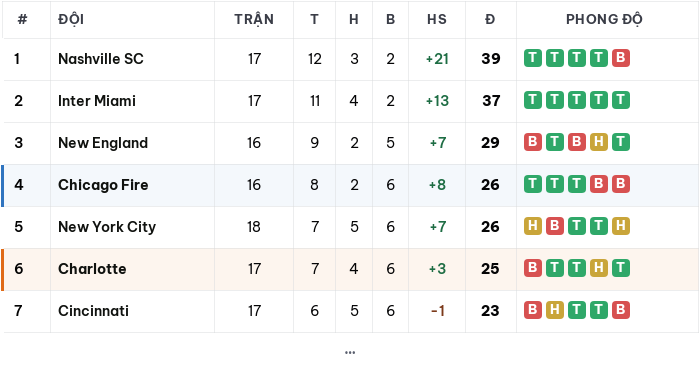Viewport: 700px width, 367px height.
Task: Click Cincinnati's yellow H form badge
Action: 554,310
